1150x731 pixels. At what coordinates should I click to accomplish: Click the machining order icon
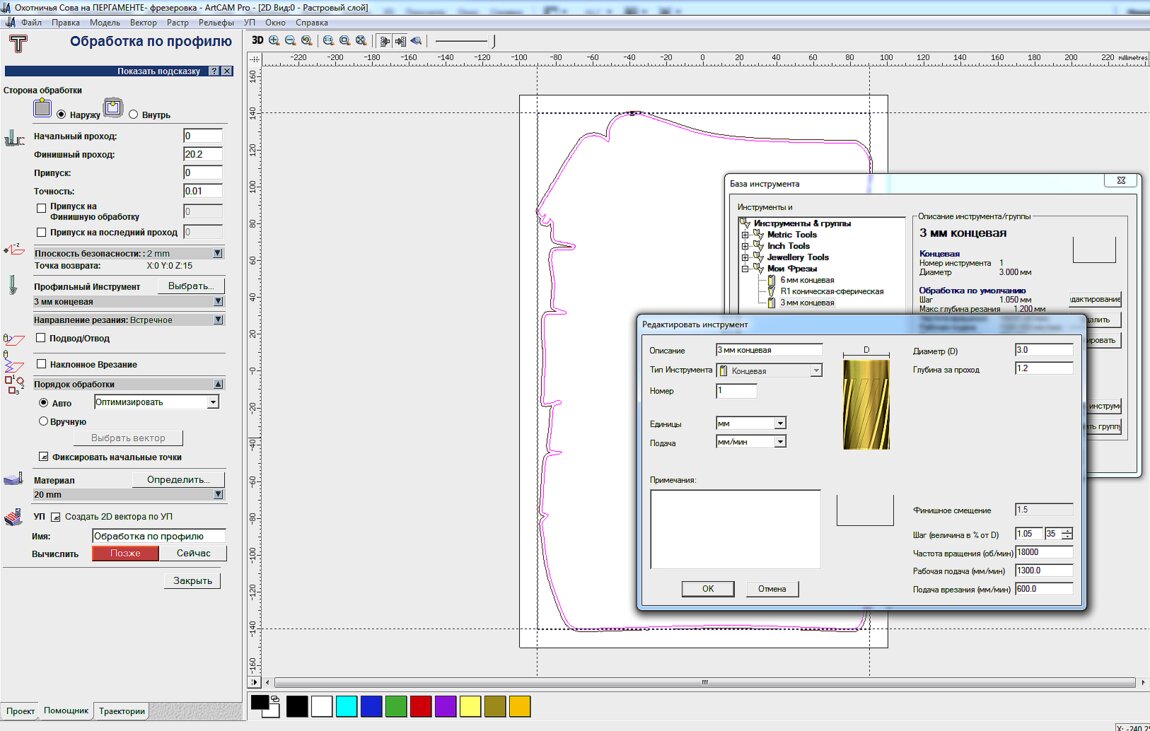tap(15, 385)
